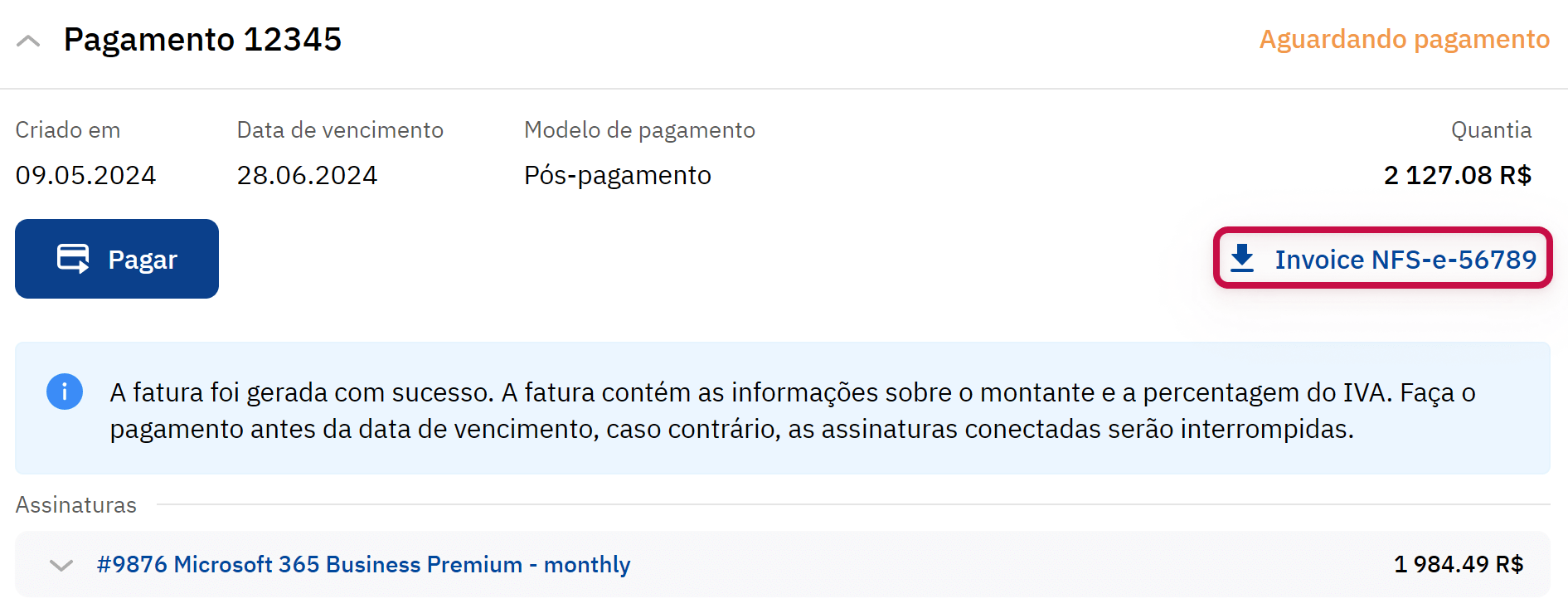The height and width of the screenshot is (613, 1568).
Task: Click the Aguardando pagamento status label
Action: point(1404,39)
